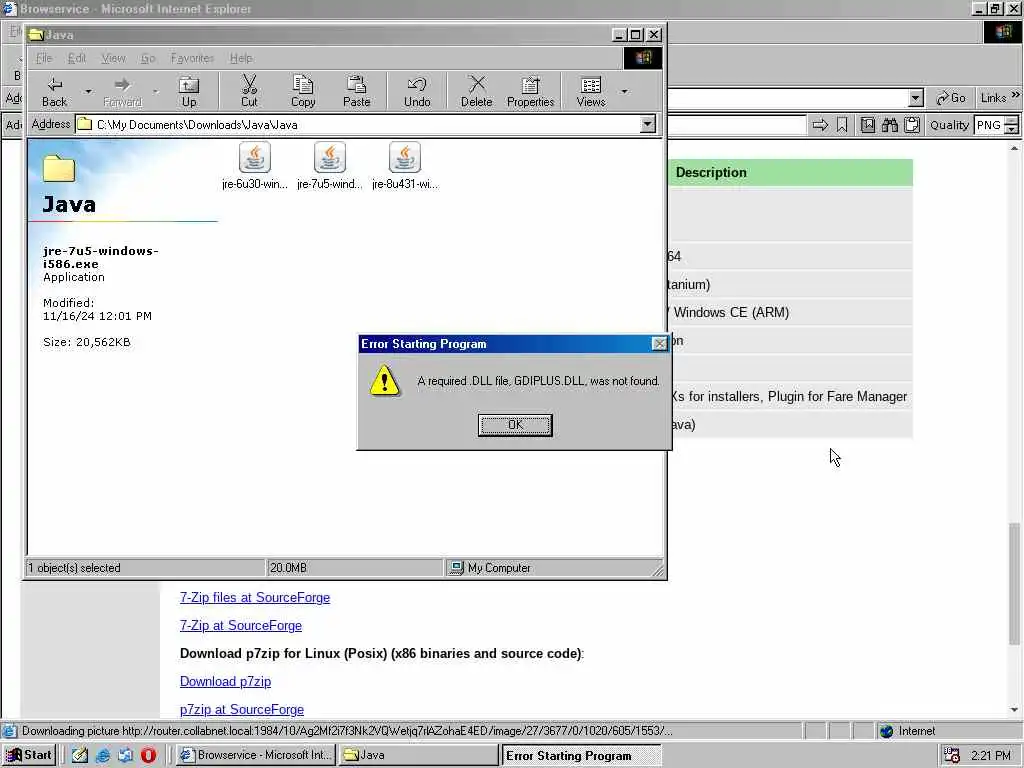Click the My Computer status bar zone
The image size is (1024, 768).
click(554, 568)
